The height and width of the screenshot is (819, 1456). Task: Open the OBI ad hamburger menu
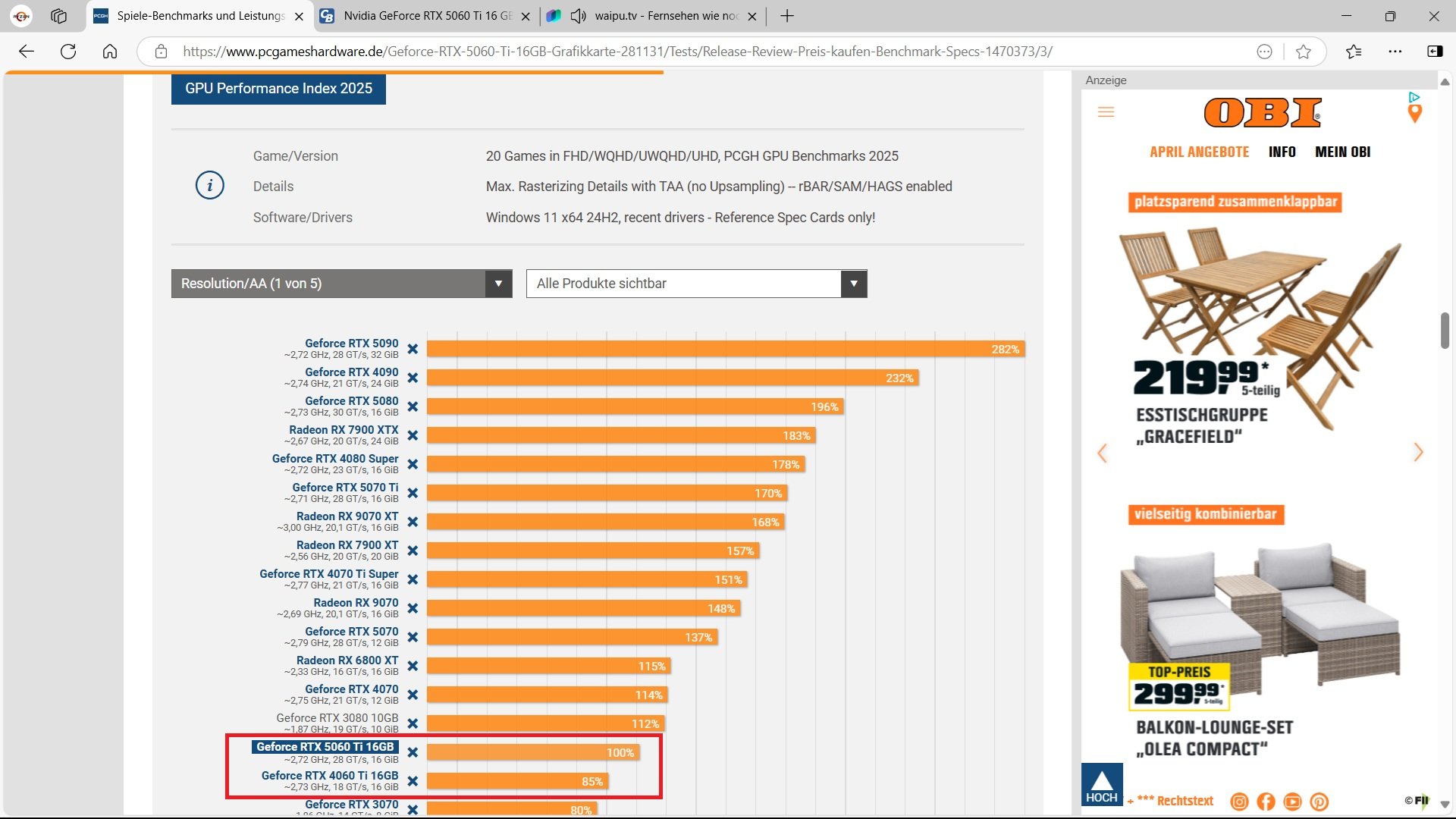(x=1106, y=112)
